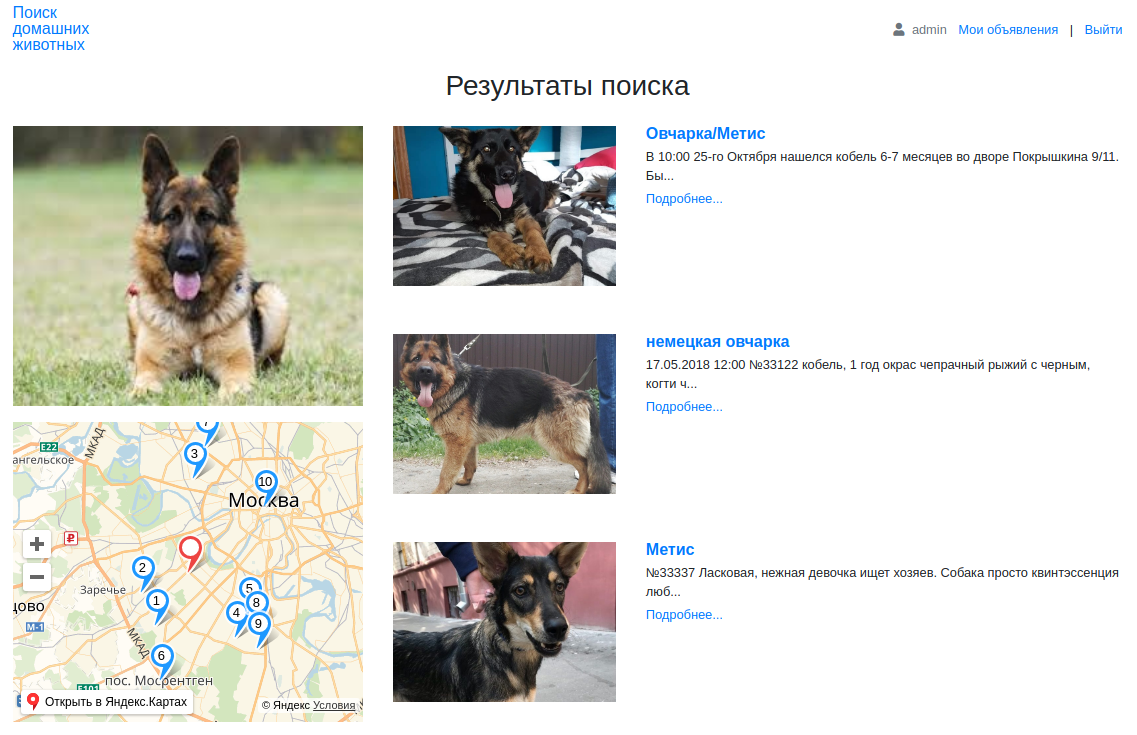Open the Овчарка/Метис listing title
This screenshot has height=735, width=1137.
(x=706, y=133)
